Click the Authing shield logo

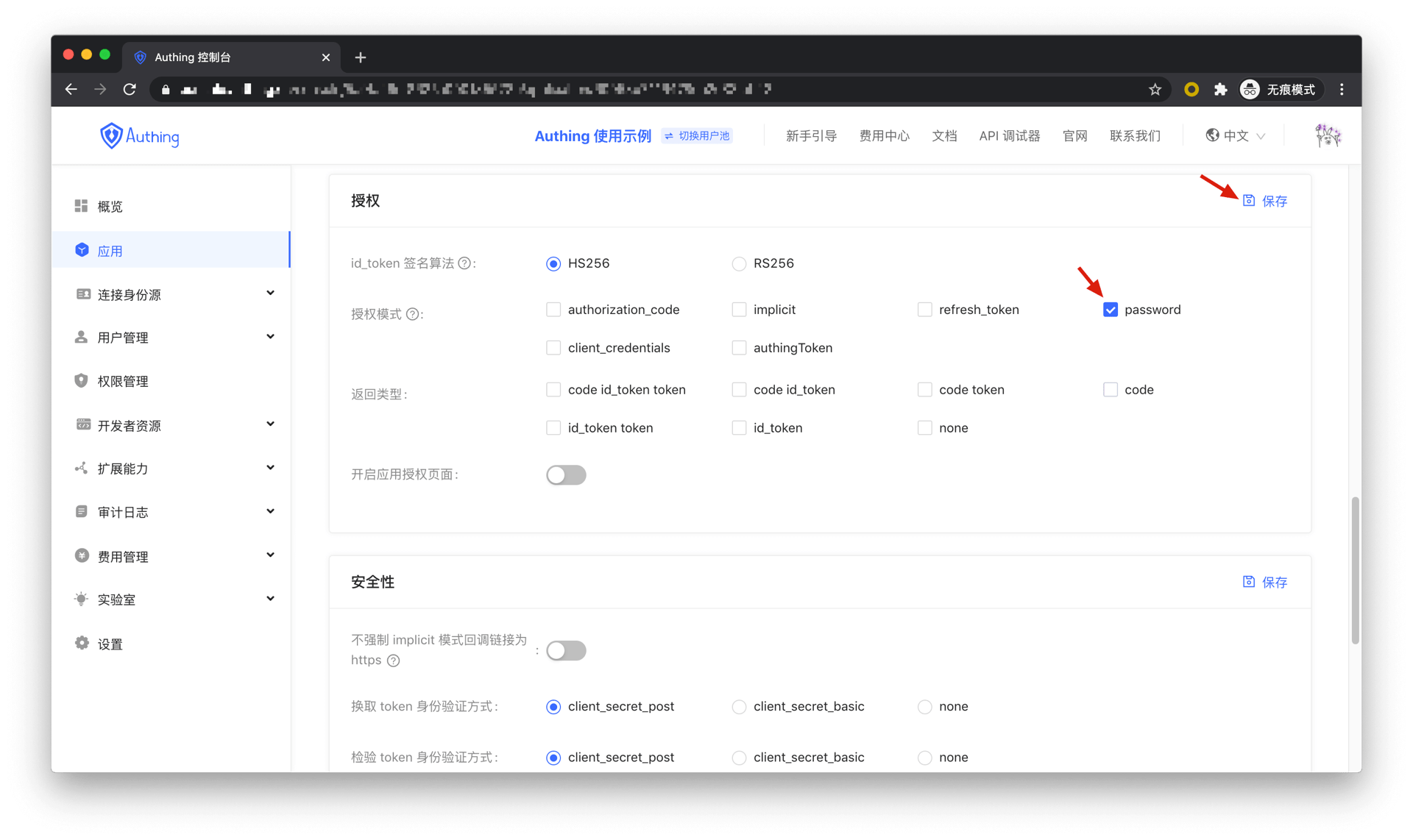click(111, 136)
